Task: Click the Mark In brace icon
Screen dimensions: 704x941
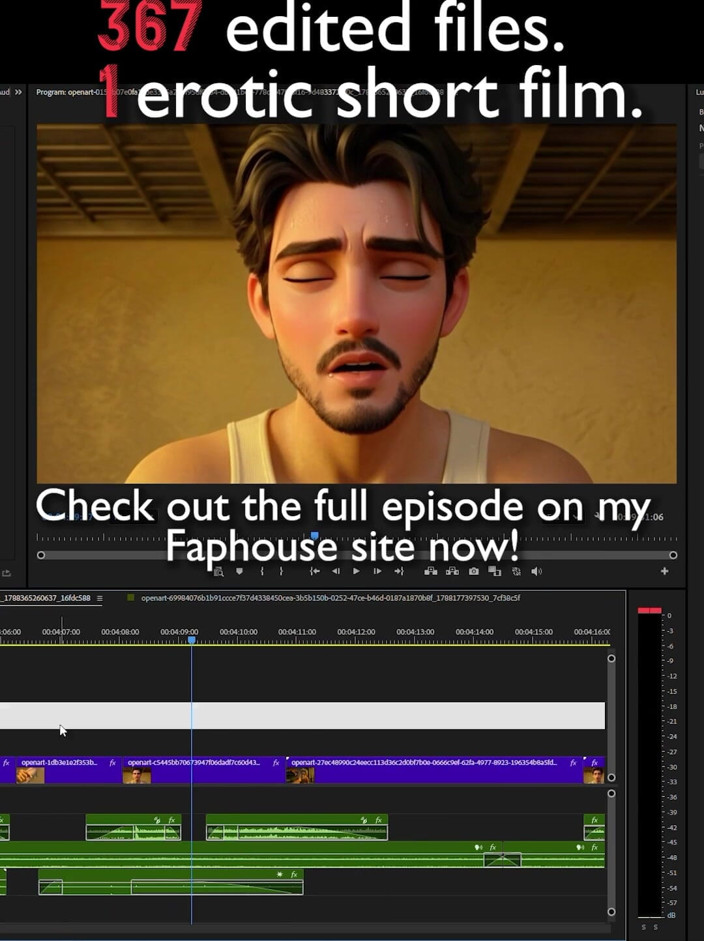Action: [x=262, y=571]
